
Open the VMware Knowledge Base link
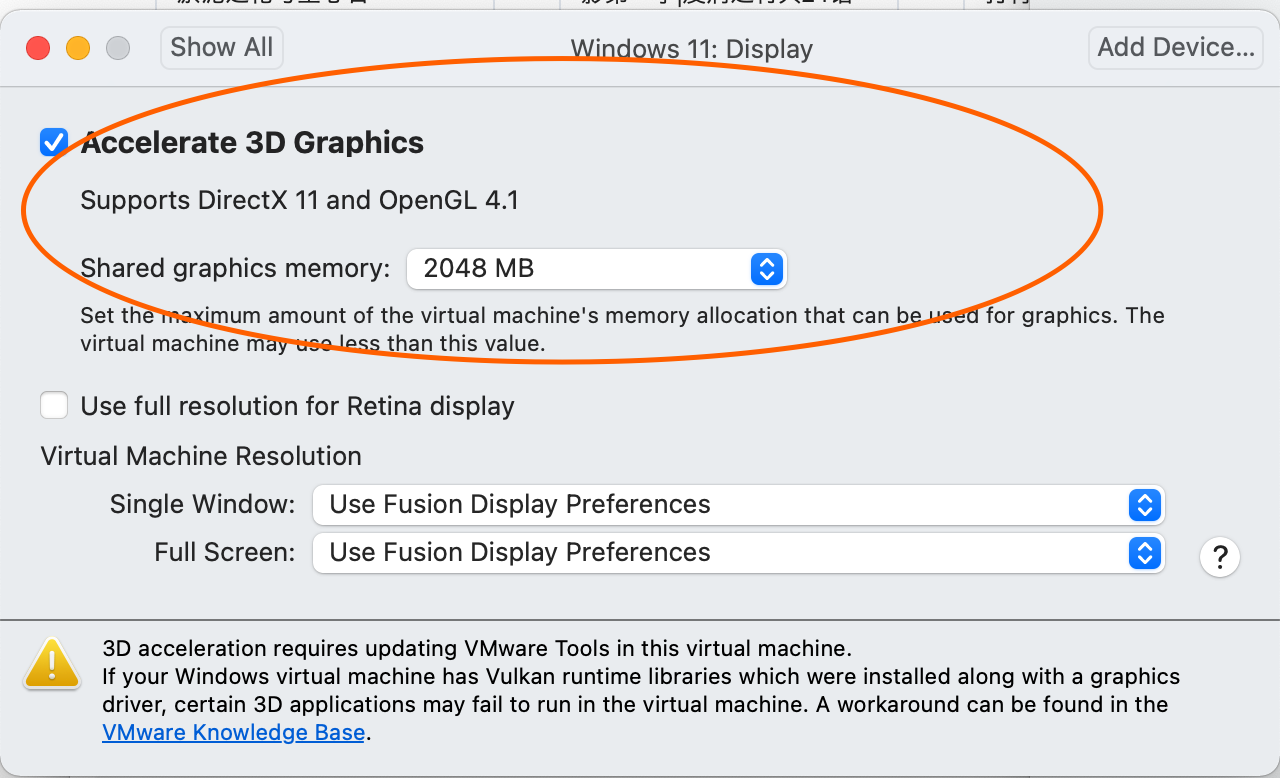[x=234, y=732]
